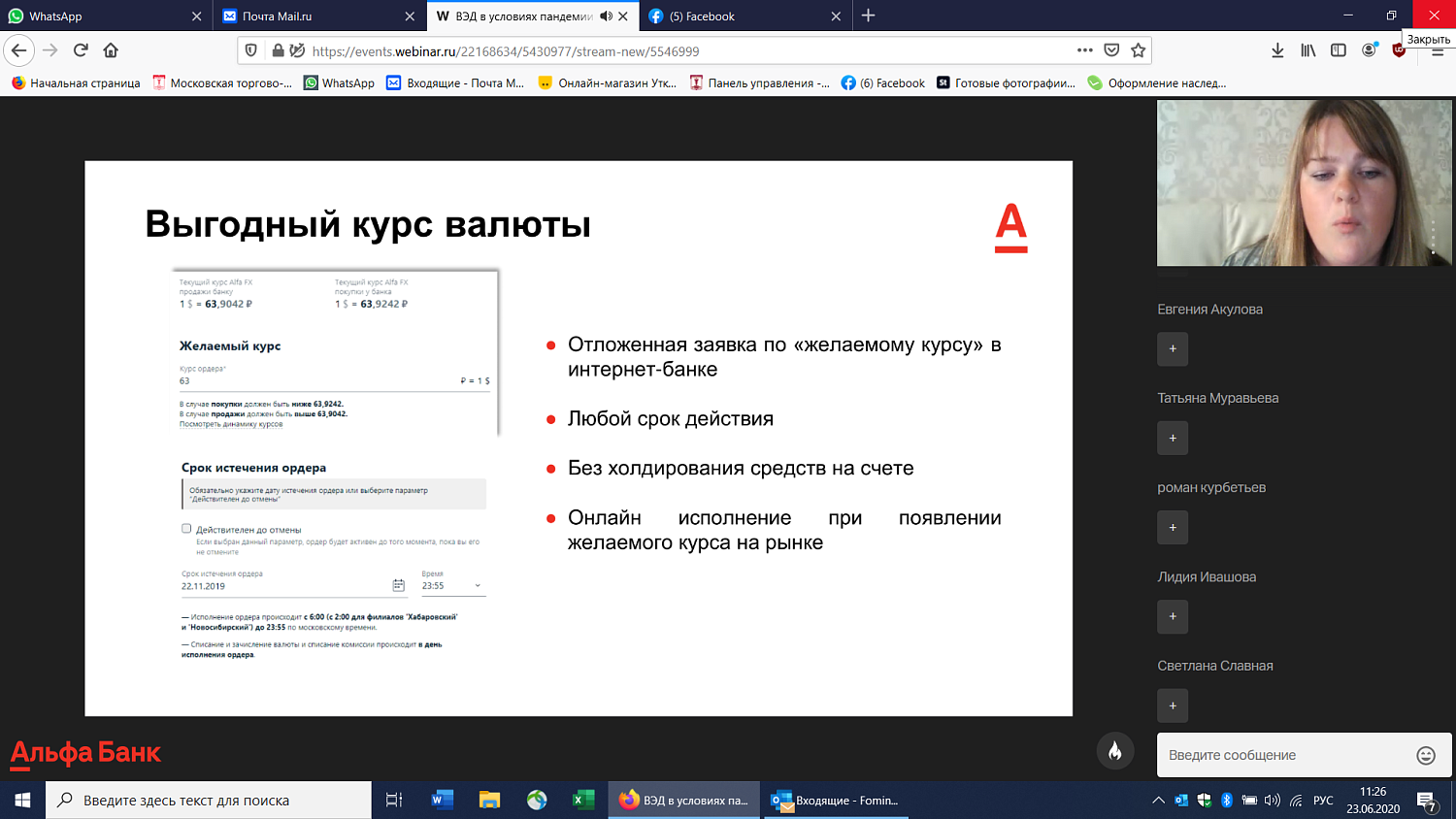Open the volume control in tray

pyautogui.click(x=1272, y=801)
